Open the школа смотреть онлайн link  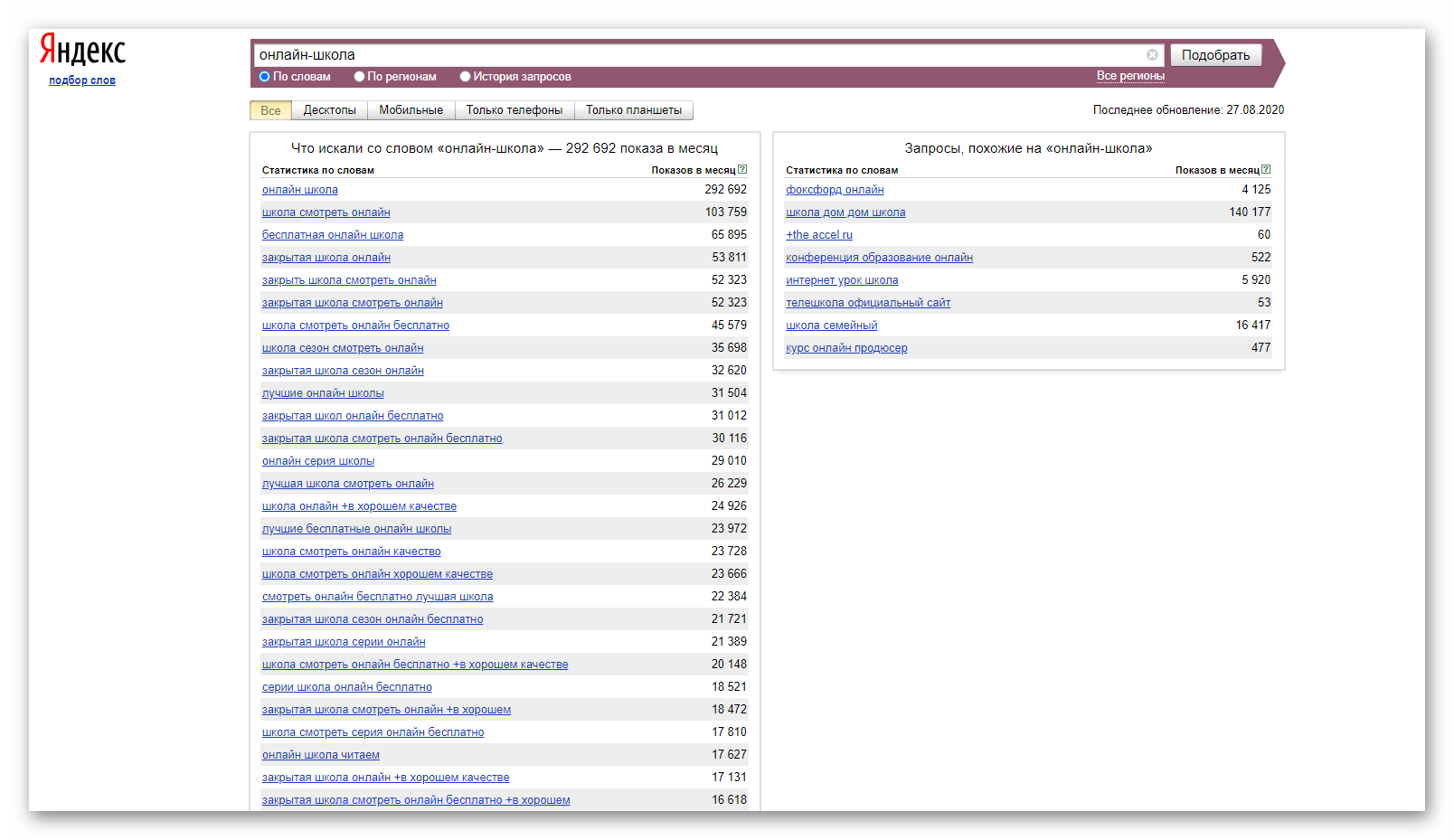[x=326, y=212]
